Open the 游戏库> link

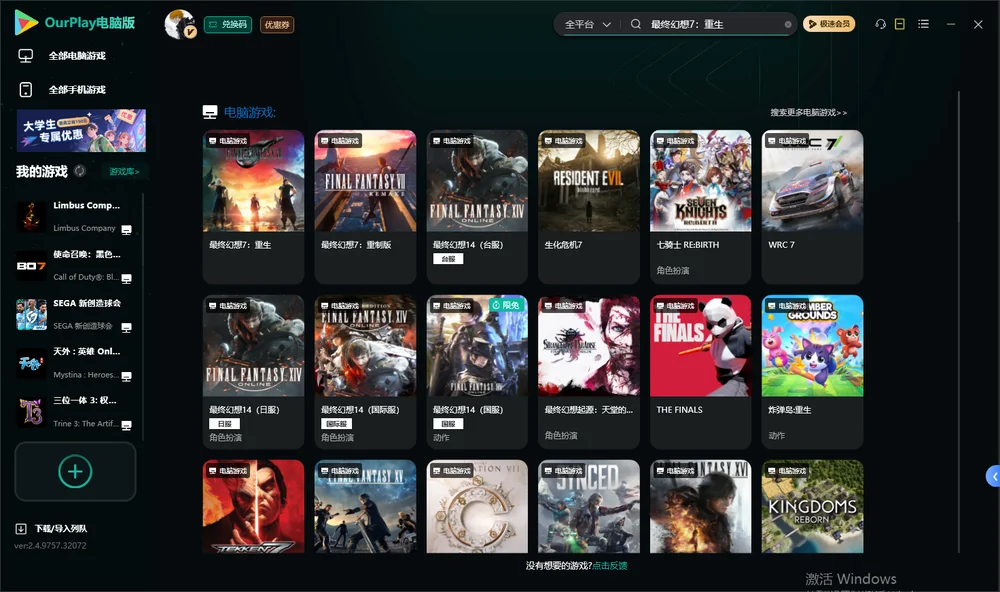click(124, 171)
